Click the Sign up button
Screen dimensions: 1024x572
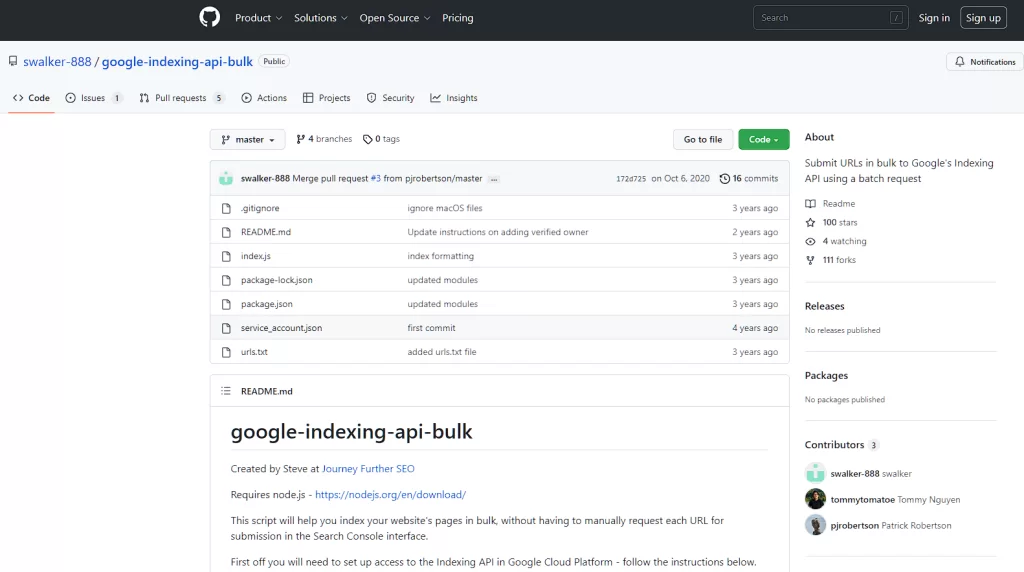pos(983,18)
